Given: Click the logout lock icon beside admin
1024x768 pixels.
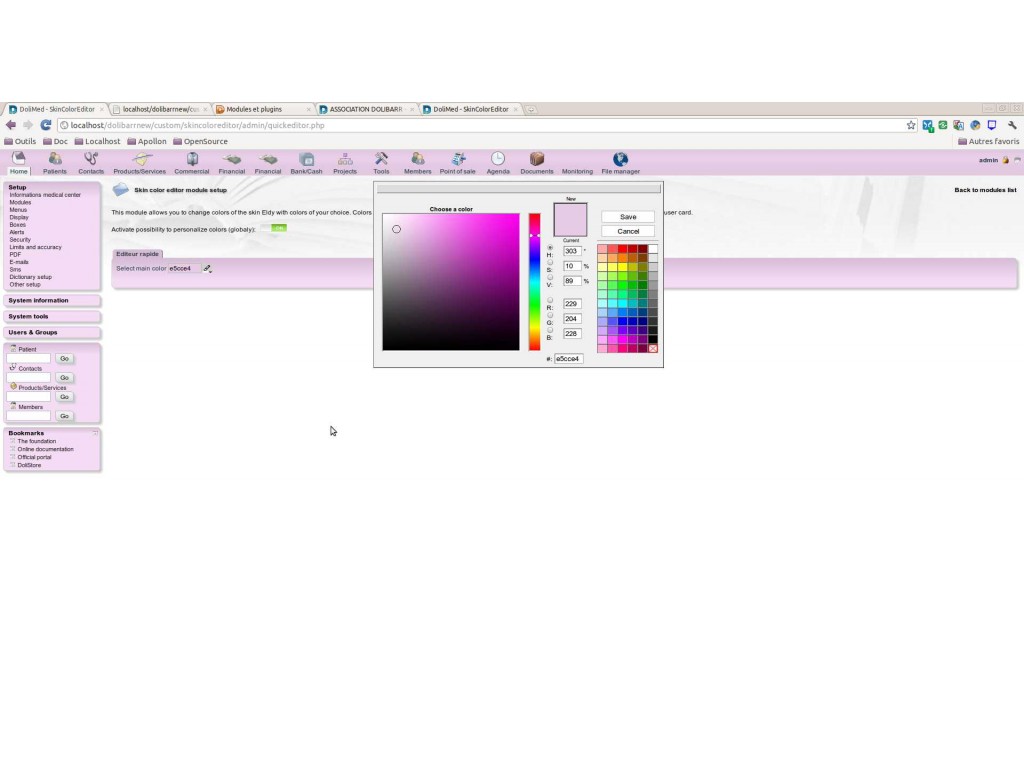Looking at the screenshot, I should pos(1006,160).
